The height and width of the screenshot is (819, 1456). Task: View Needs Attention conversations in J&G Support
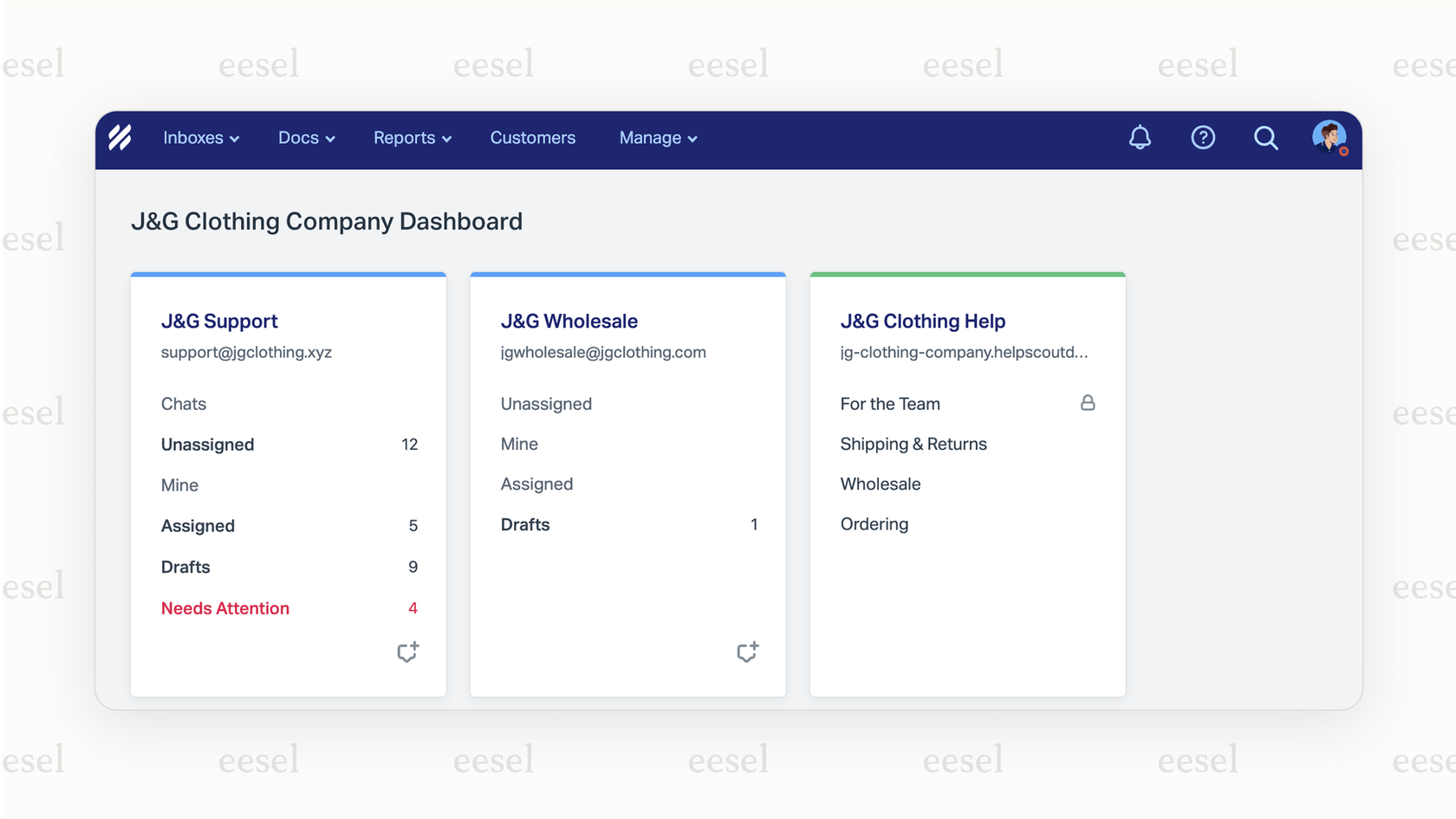pos(225,608)
